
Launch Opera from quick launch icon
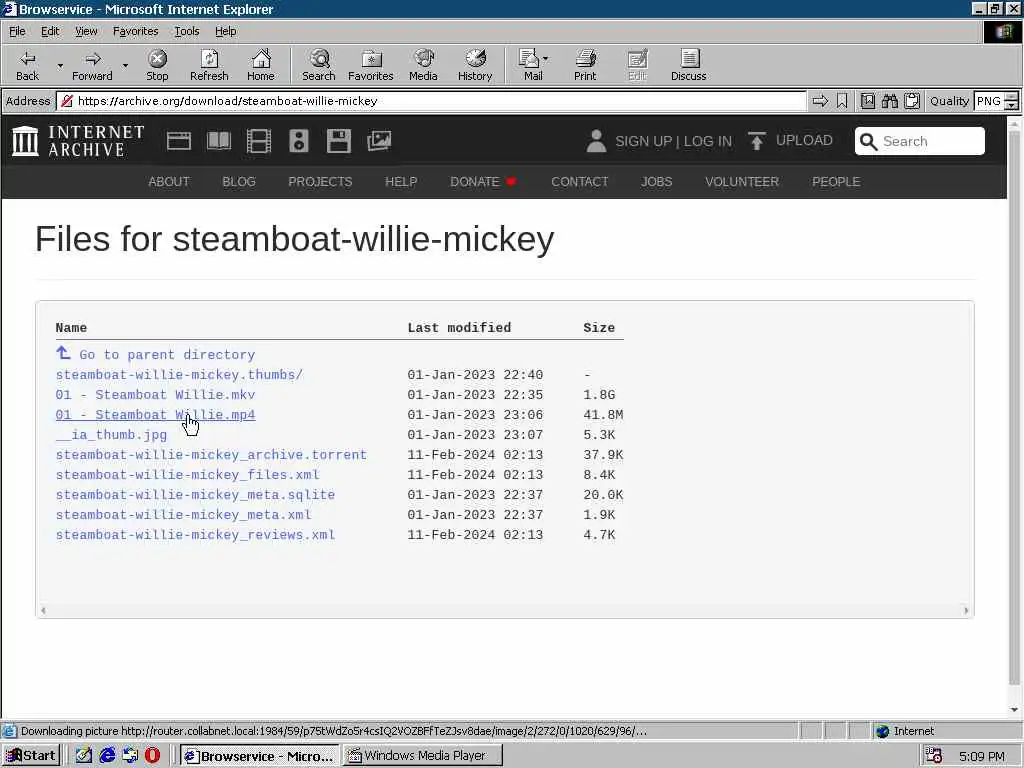(152, 756)
